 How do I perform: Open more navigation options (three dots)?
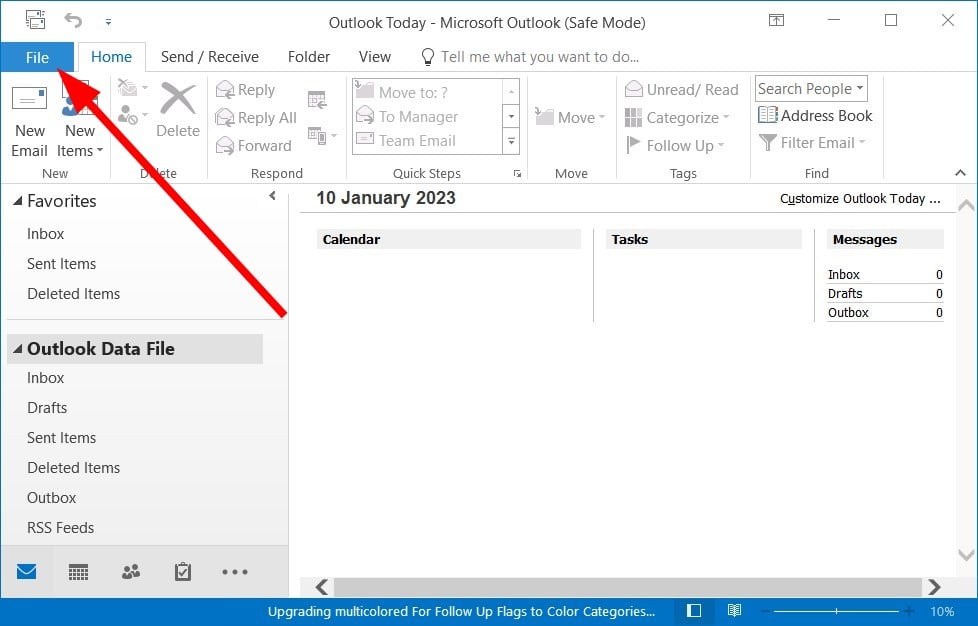tap(235, 572)
